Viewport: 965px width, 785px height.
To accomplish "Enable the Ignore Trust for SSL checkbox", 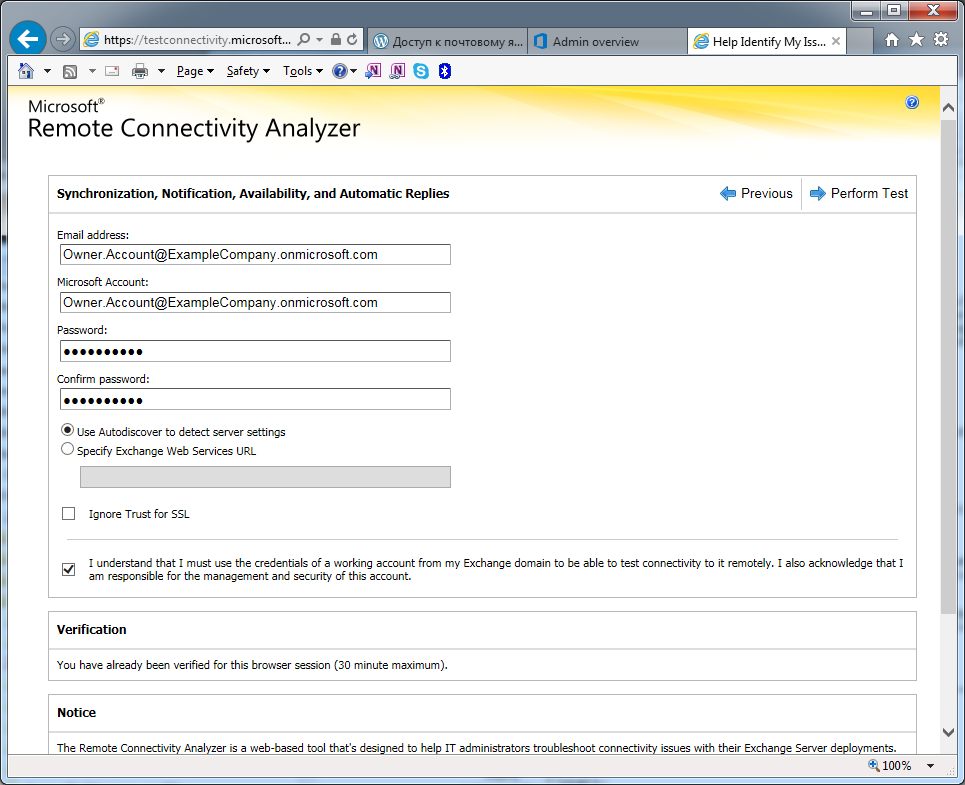I will (69, 514).
